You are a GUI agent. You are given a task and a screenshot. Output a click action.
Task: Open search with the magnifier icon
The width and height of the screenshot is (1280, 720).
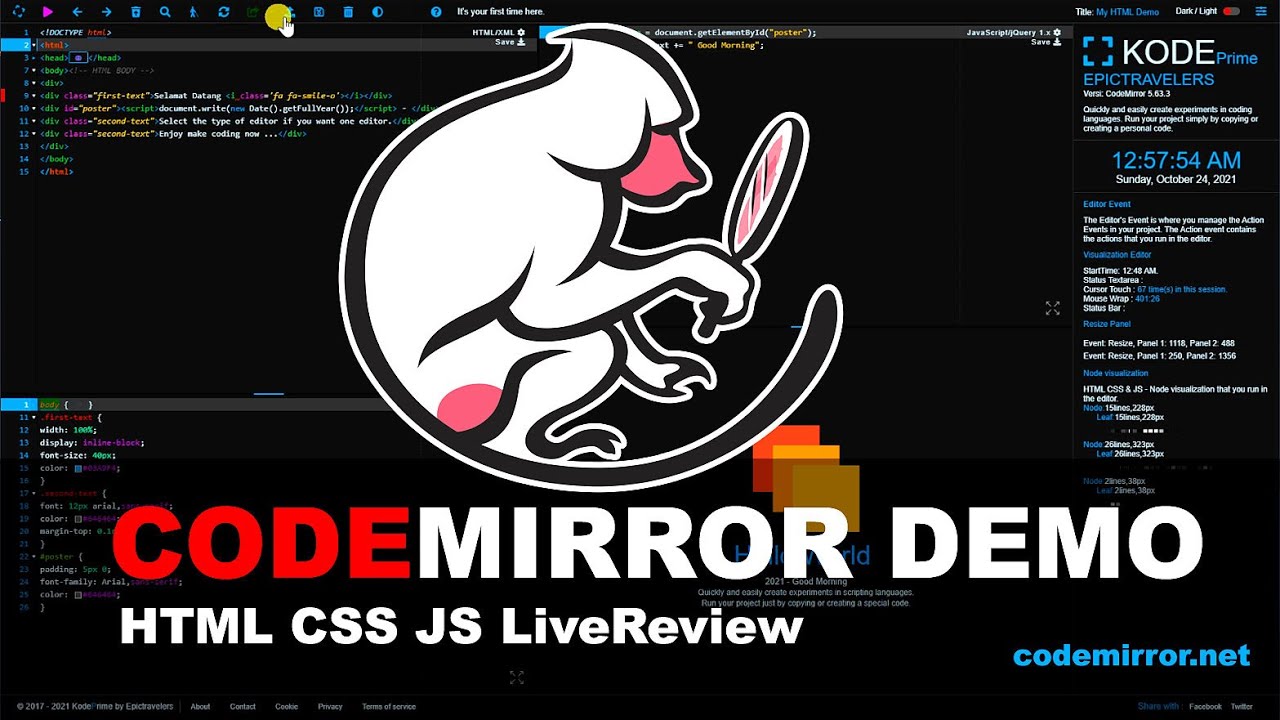[165, 12]
